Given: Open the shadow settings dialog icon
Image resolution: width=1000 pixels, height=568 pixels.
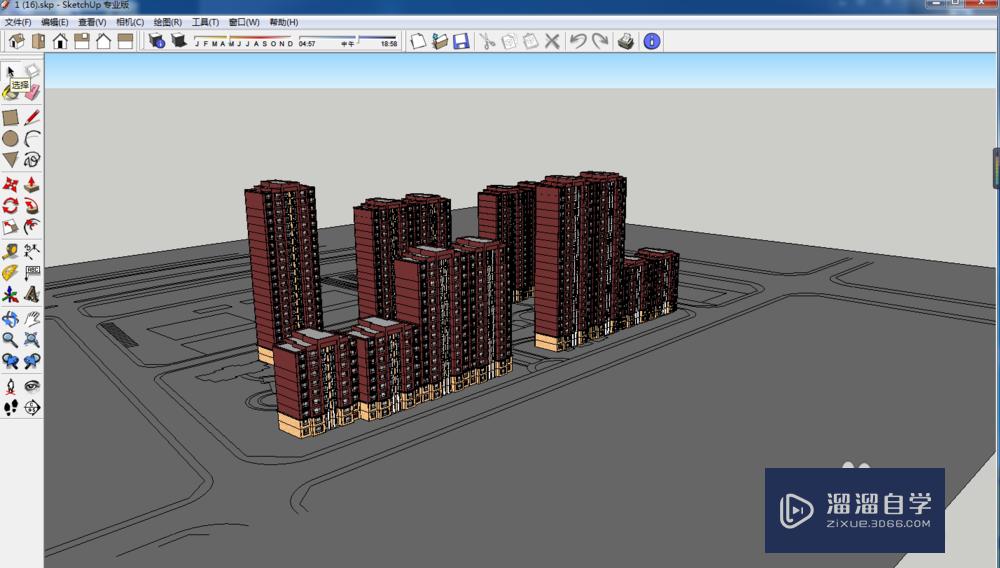Looking at the screenshot, I should [156, 41].
